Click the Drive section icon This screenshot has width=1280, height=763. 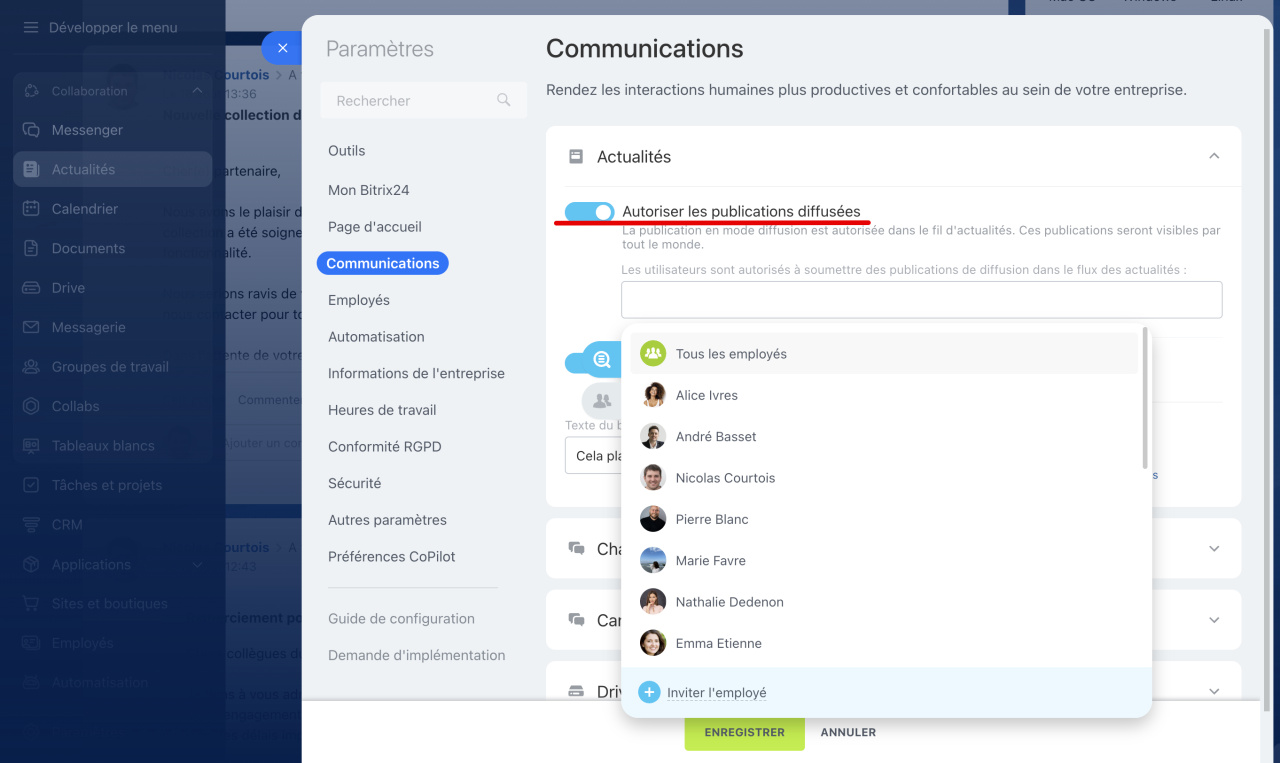pos(576,691)
